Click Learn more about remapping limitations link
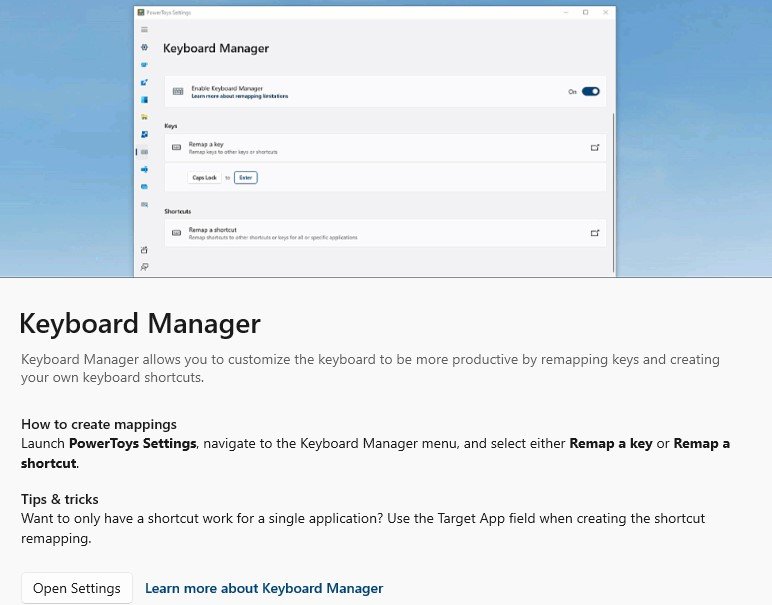The image size is (772, 605). (x=240, y=96)
